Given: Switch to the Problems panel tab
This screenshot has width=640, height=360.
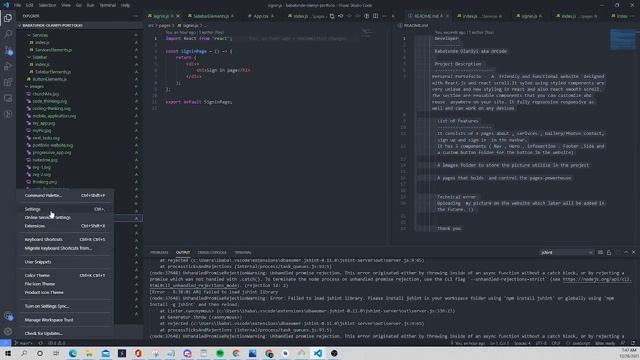Looking at the screenshot, I should click(159, 253).
